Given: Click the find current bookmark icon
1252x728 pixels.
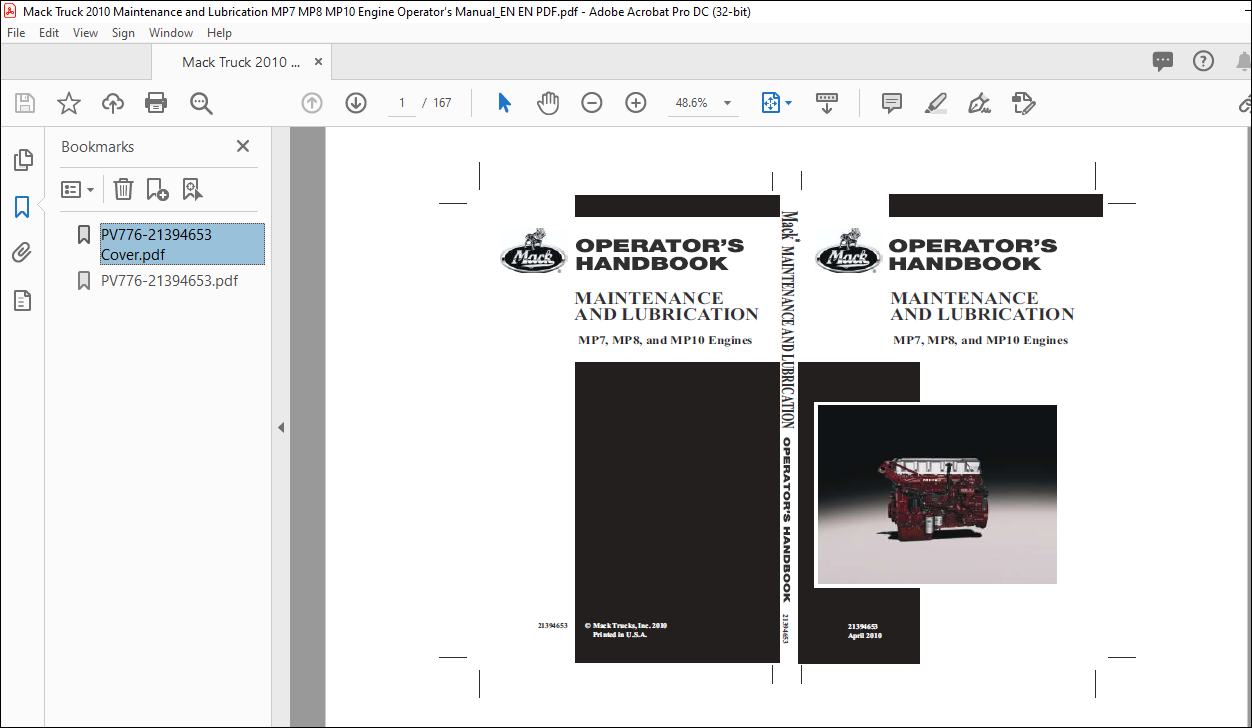Looking at the screenshot, I should click(x=192, y=189).
